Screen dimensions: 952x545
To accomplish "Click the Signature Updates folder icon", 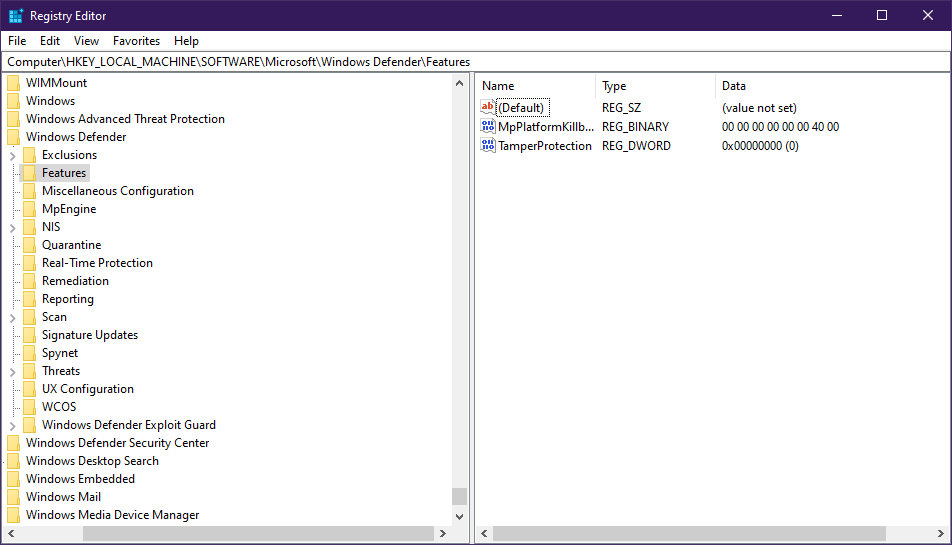I will pyautogui.click(x=29, y=335).
